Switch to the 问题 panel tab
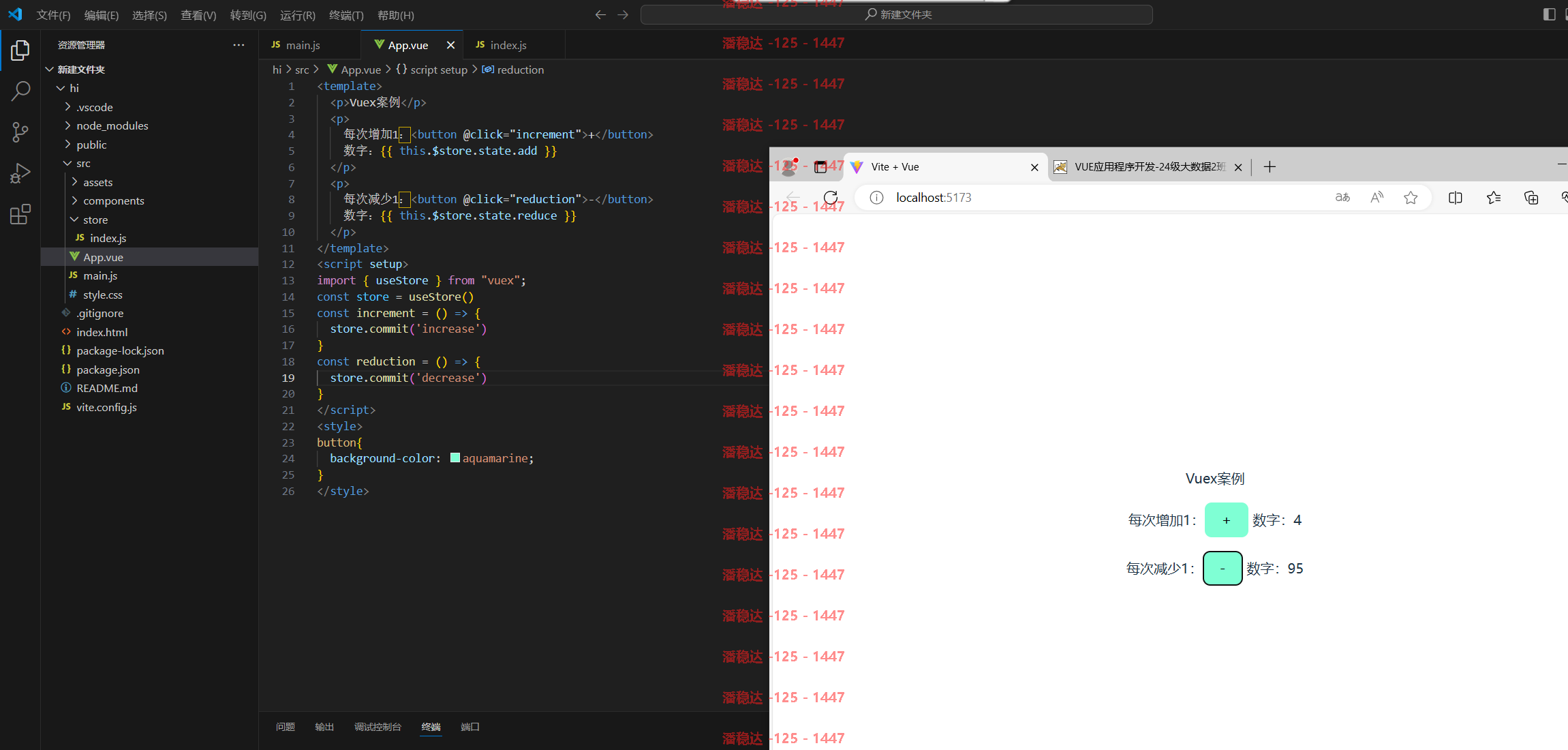The height and width of the screenshot is (750, 1568). (286, 727)
